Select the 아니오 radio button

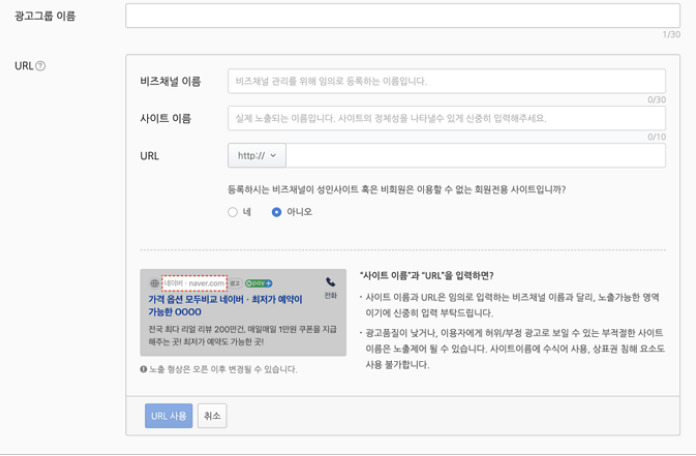tap(277, 212)
